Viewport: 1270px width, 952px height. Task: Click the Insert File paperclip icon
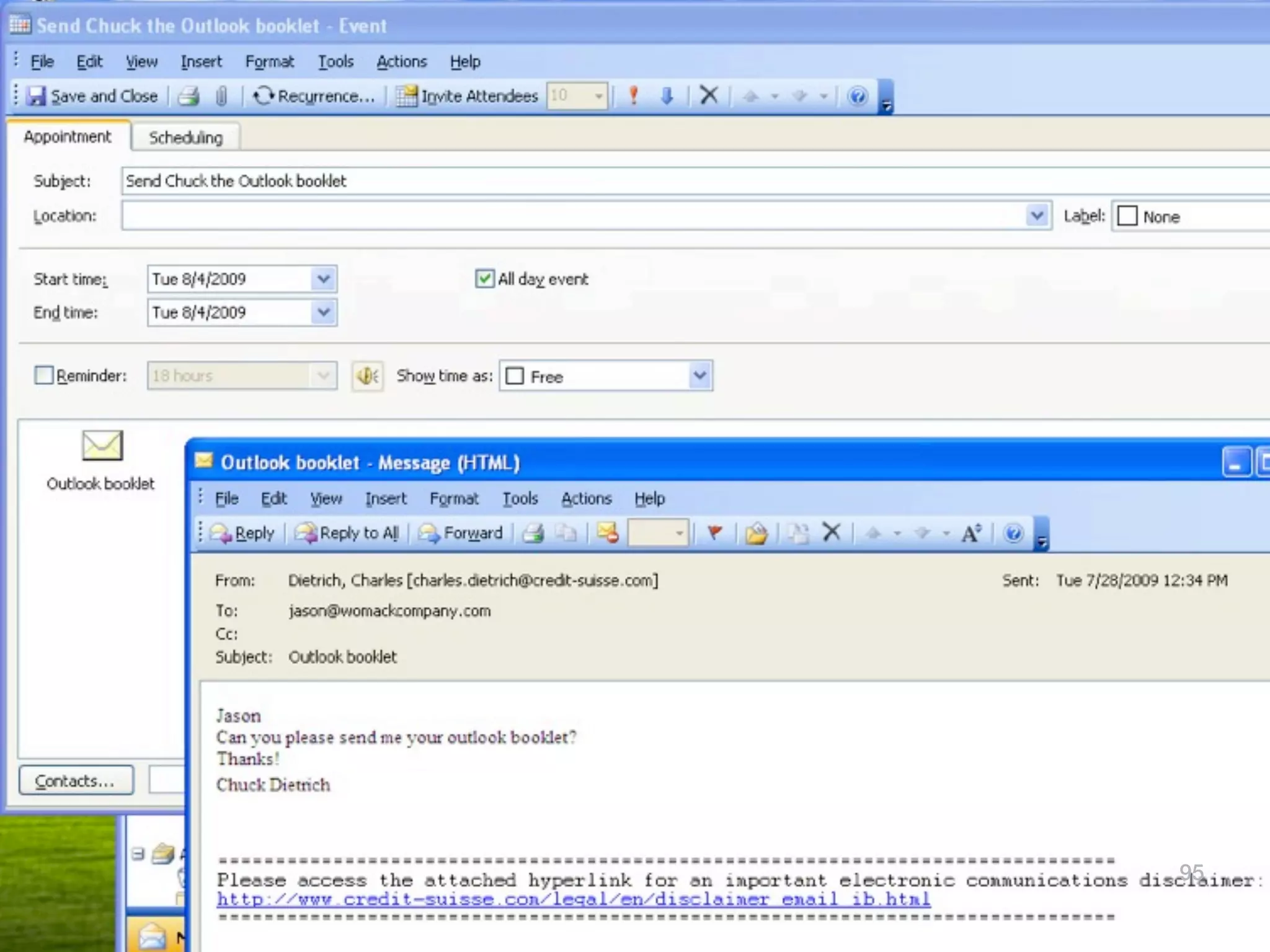(x=221, y=96)
